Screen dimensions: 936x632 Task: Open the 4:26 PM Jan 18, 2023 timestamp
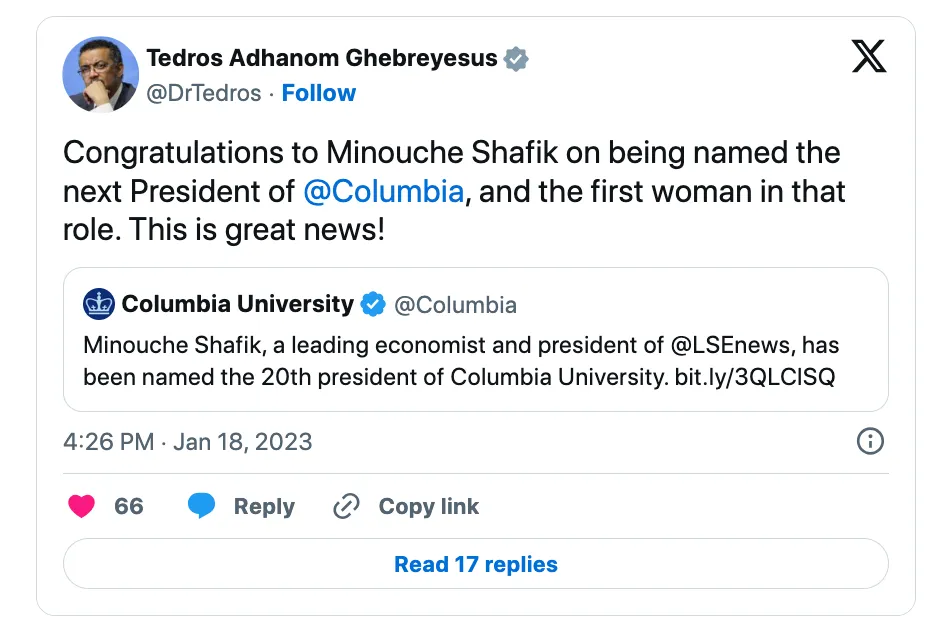(x=188, y=441)
